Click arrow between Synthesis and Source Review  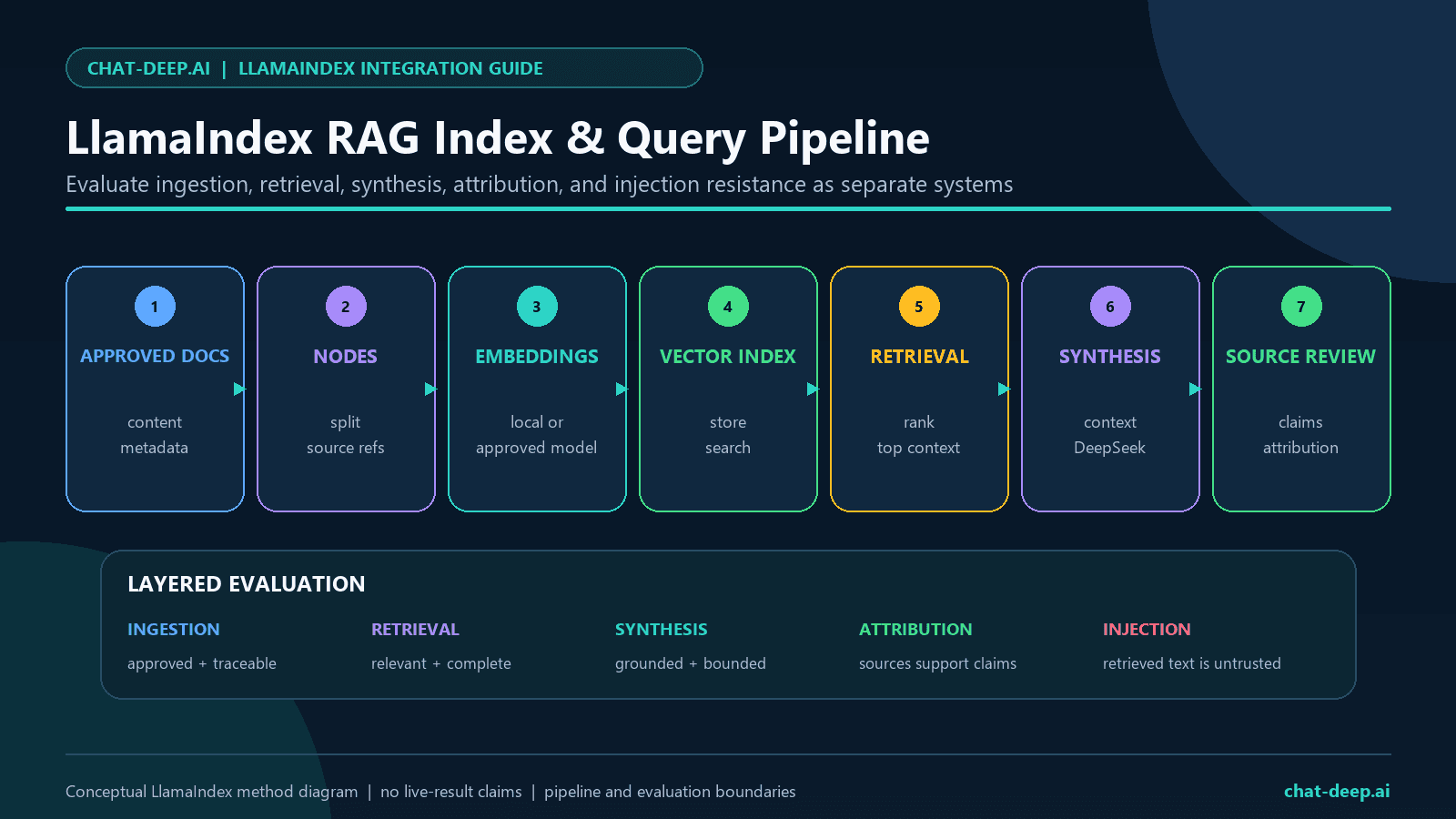coord(1195,389)
